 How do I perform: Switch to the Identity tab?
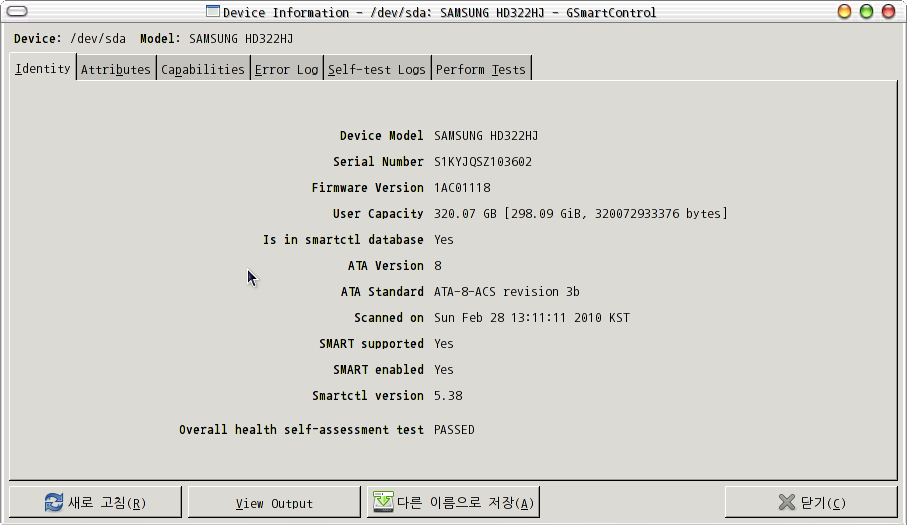43,68
